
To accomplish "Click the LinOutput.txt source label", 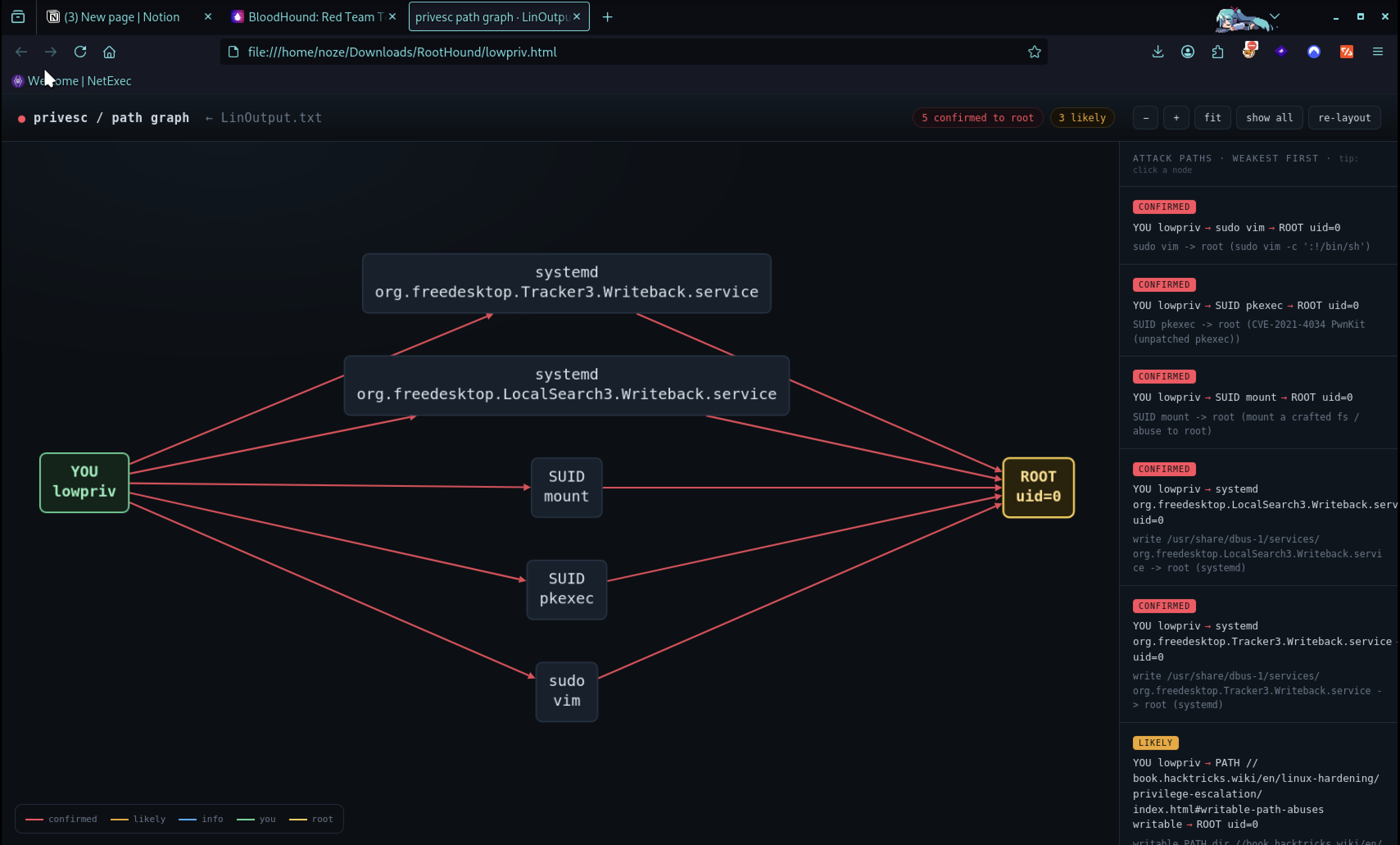I will tap(271, 118).
